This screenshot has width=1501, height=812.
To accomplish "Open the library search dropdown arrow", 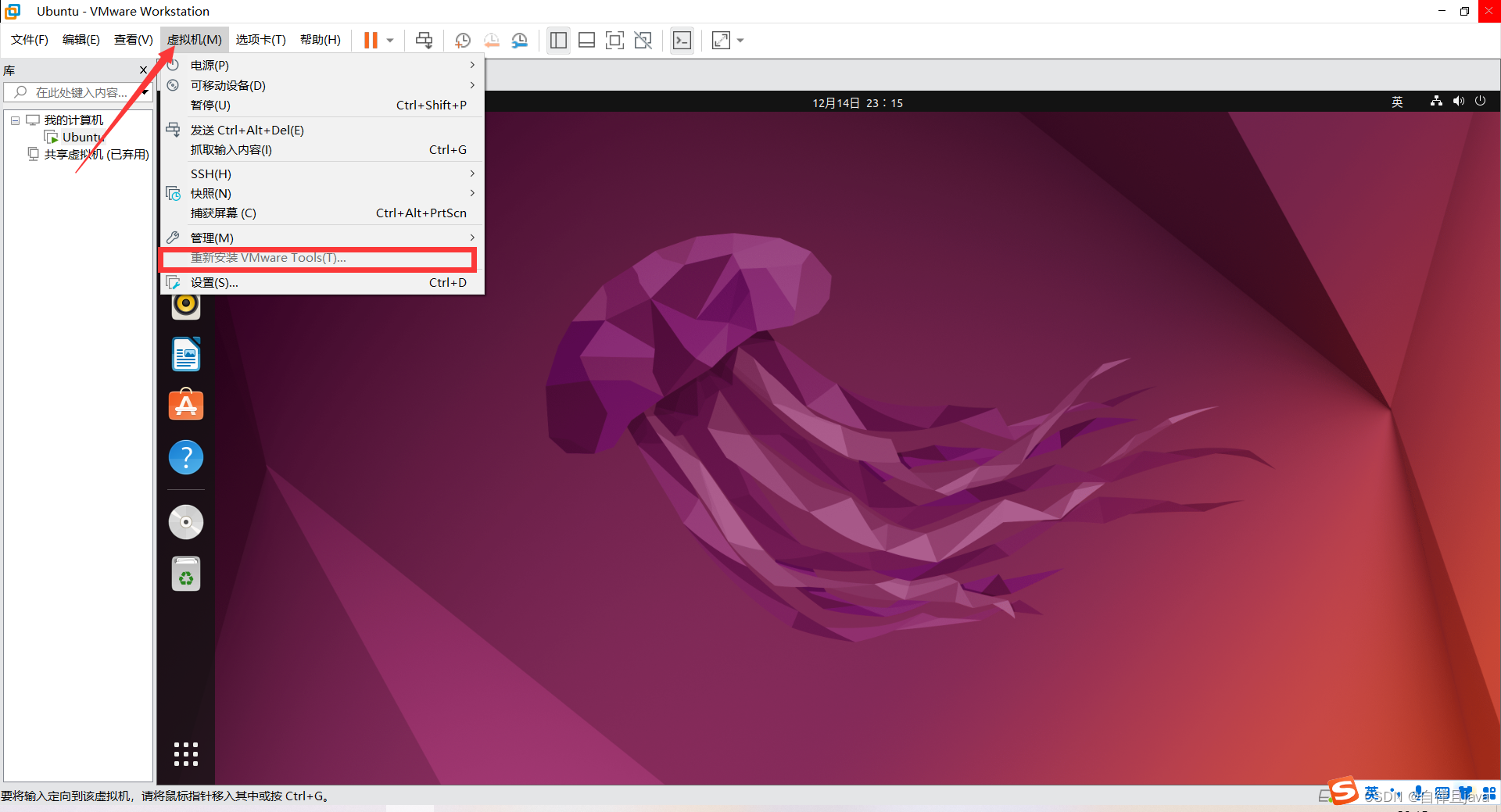I will click(145, 92).
